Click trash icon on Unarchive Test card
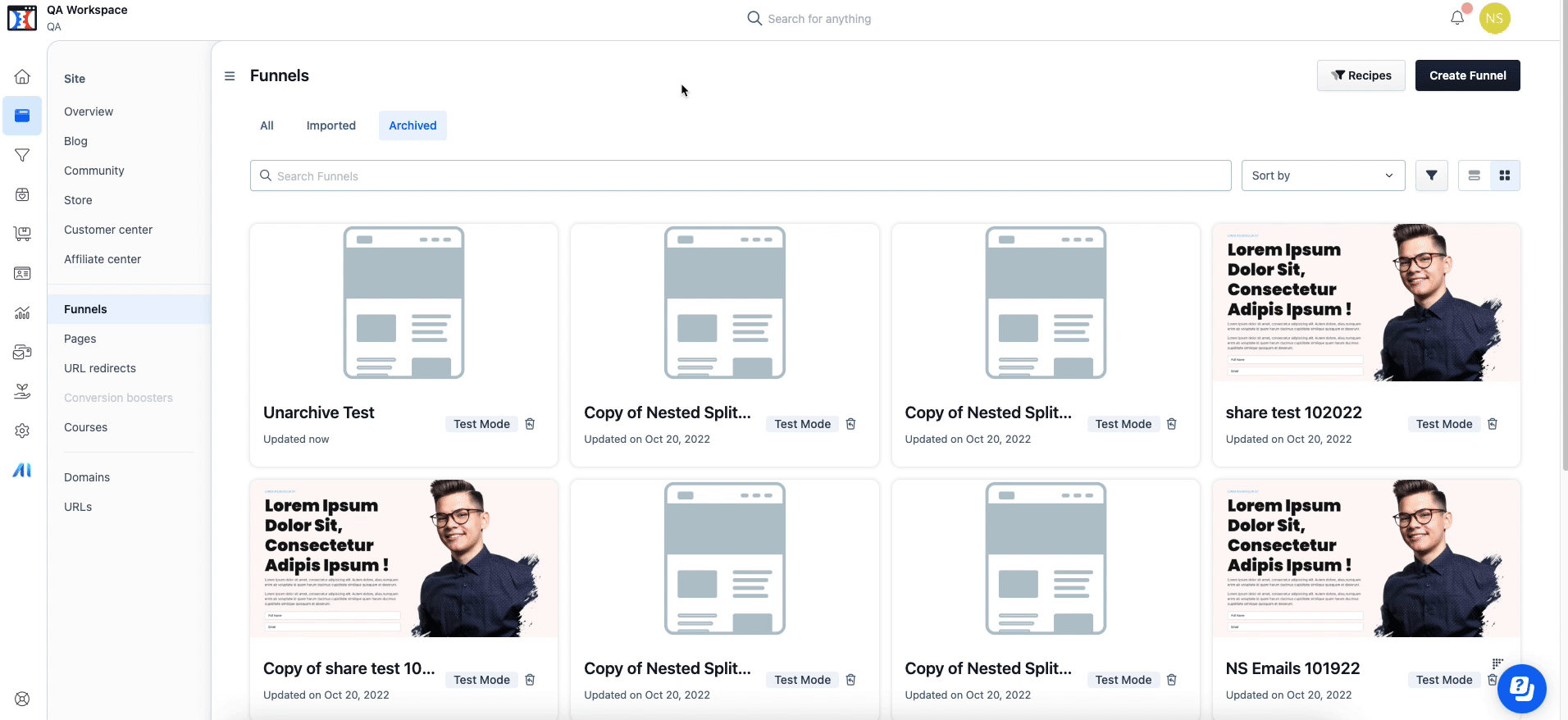Viewport: 1568px width, 720px height. point(530,424)
